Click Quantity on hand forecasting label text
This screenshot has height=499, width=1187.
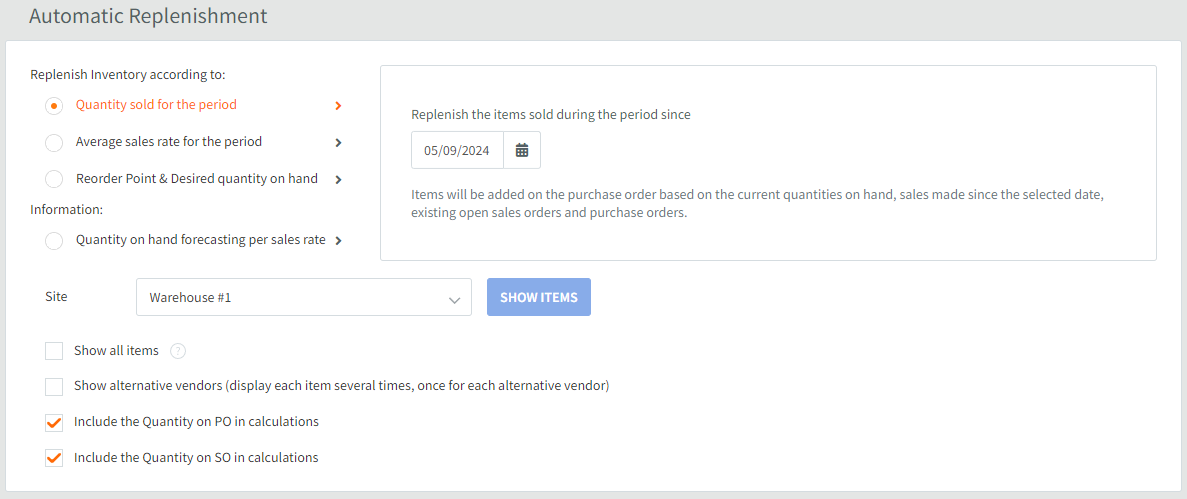[201, 240]
